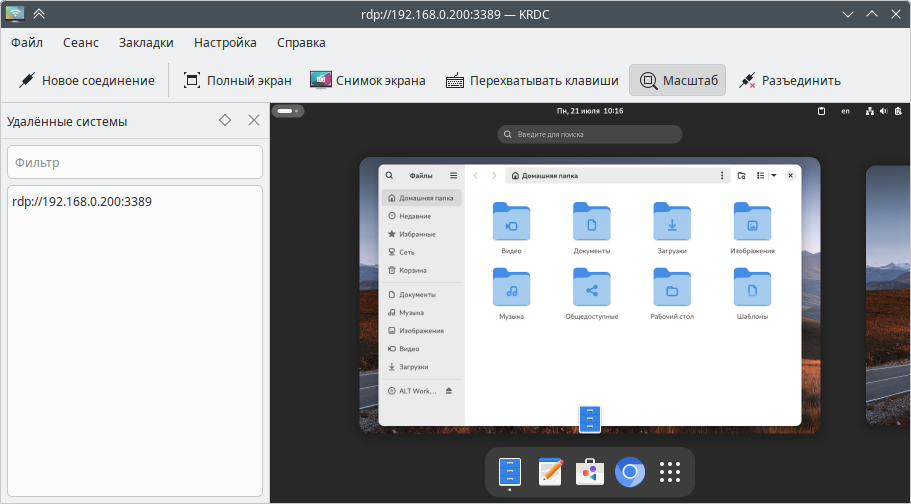Toggle list view in Файлы
Image resolution: width=911 pixels, height=504 pixels.
point(760,176)
